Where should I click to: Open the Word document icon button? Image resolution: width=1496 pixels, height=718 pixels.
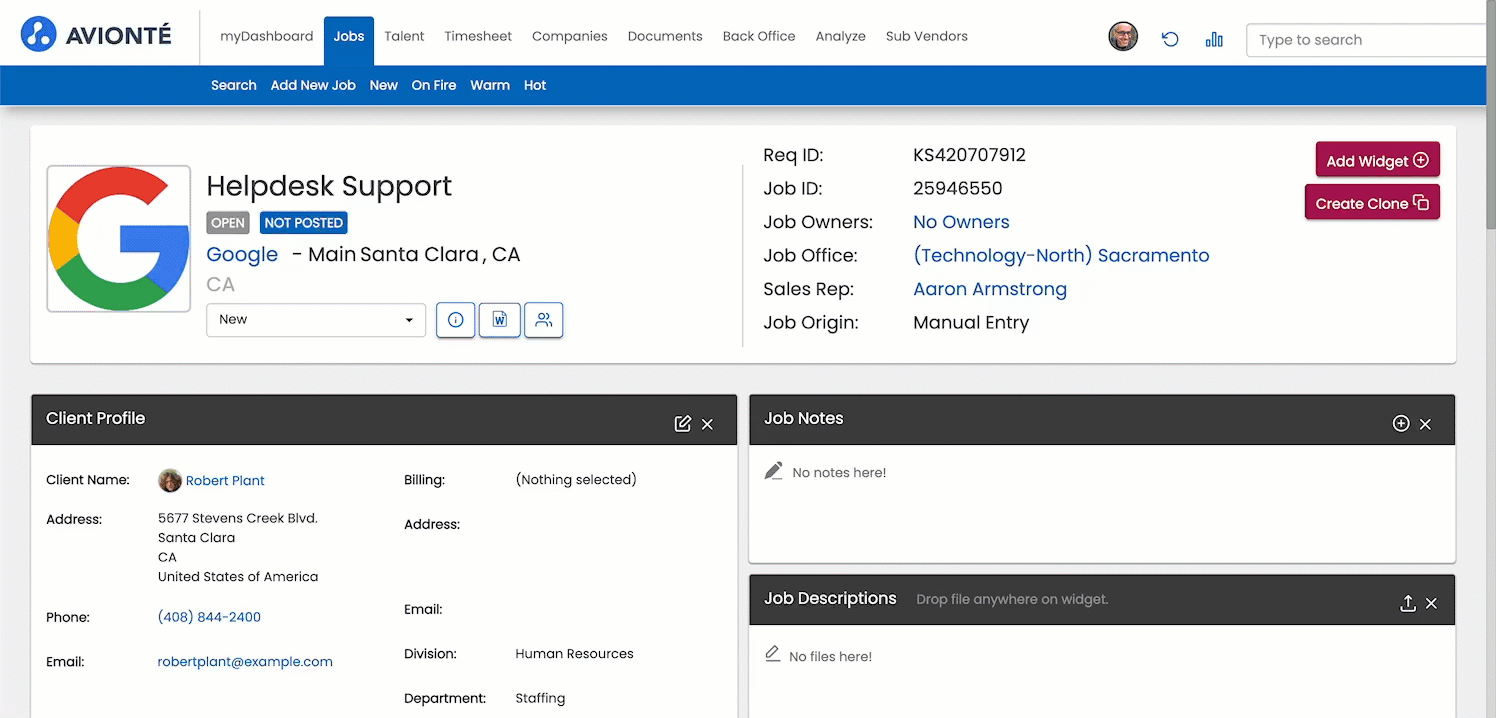click(500, 320)
